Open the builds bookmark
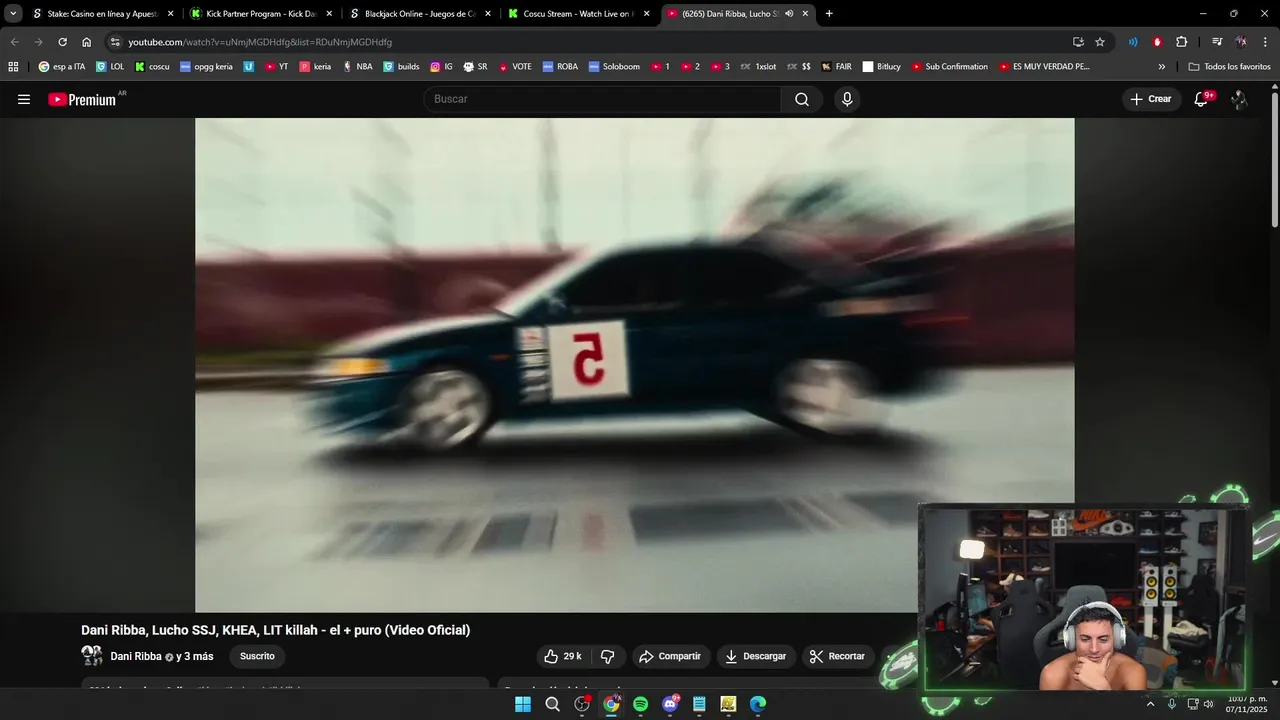The image size is (1280, 720). 401,67
